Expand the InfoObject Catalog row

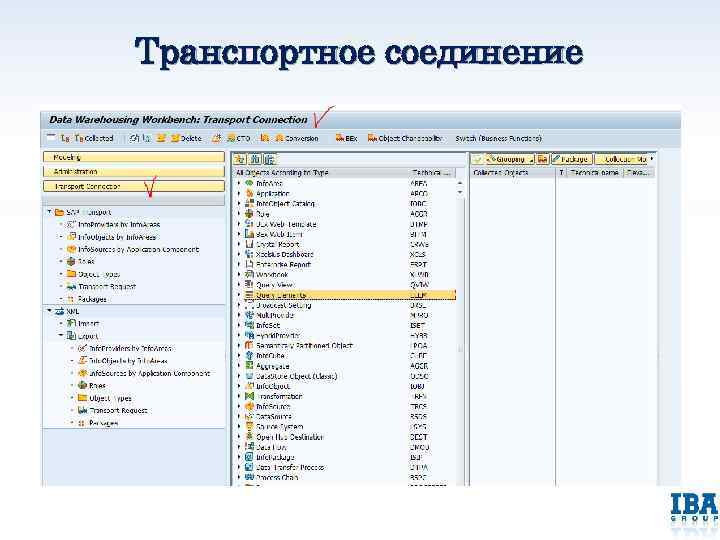[x=239, y=203]
